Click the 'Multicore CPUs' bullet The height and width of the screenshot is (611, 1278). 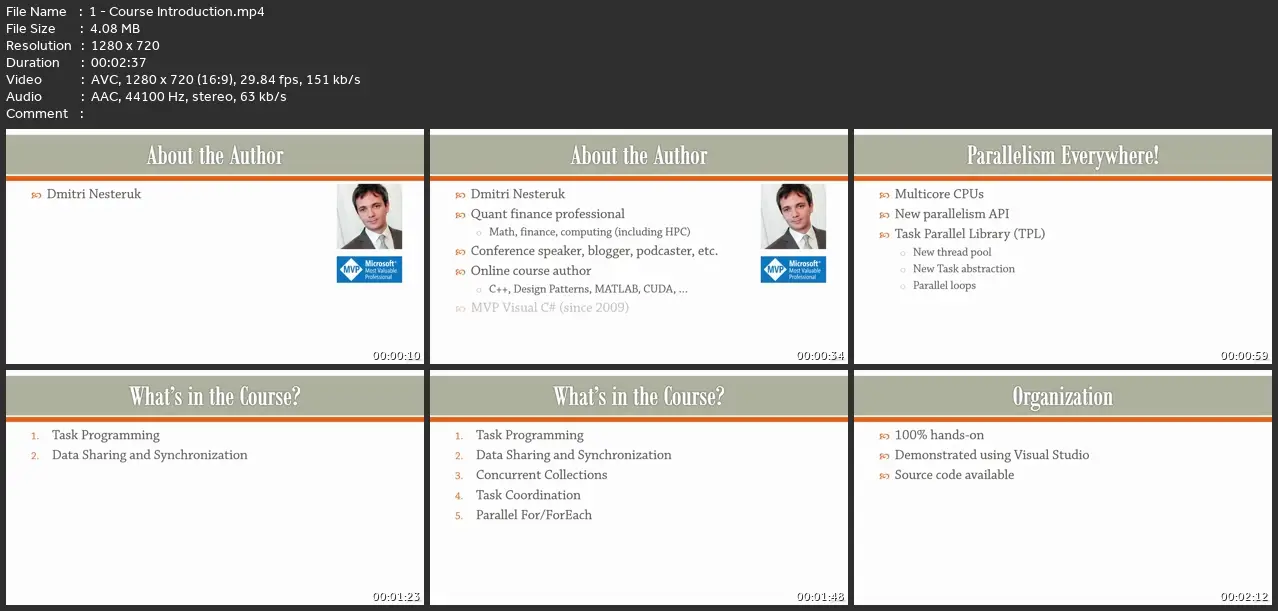(x=939, y=194)
